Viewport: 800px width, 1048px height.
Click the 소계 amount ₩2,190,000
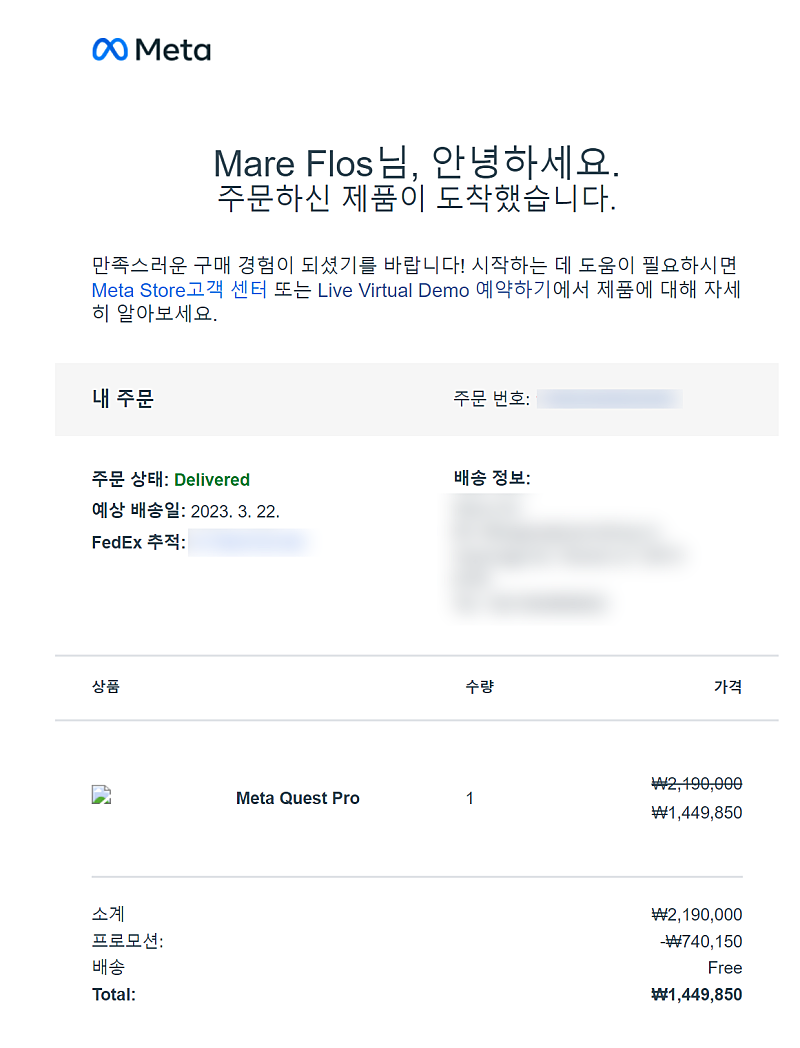point(696,914)
